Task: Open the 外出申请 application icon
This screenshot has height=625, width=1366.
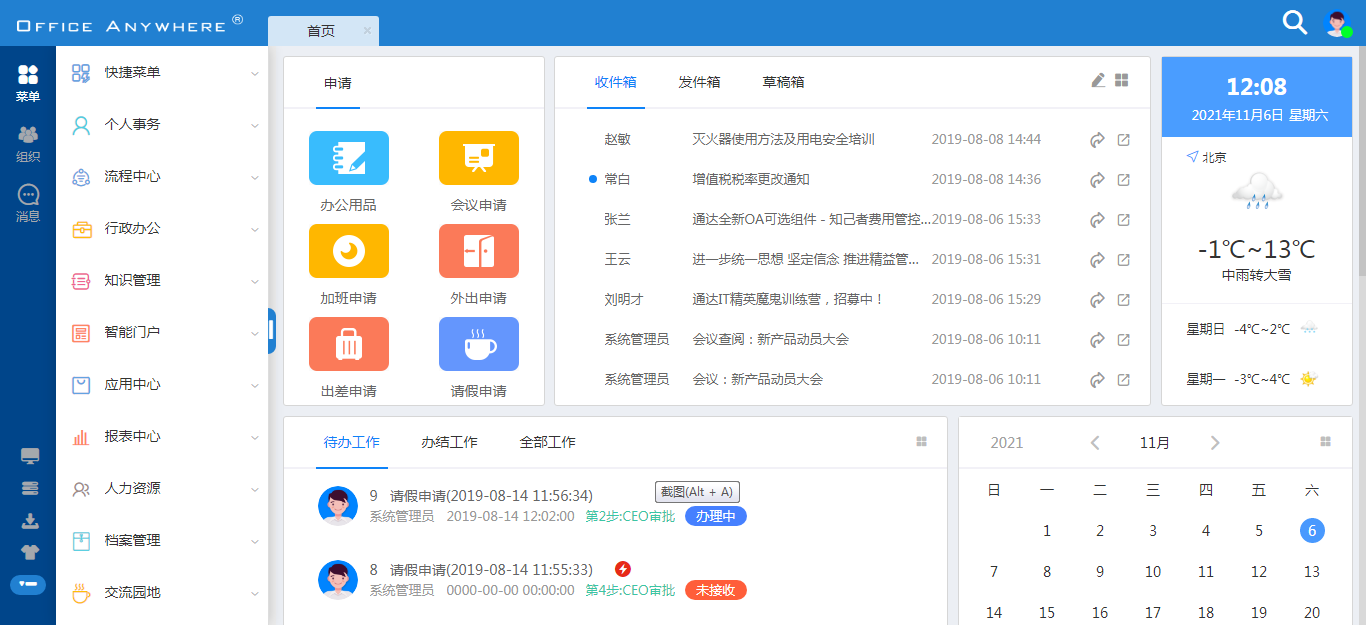Action: (478, 251)
